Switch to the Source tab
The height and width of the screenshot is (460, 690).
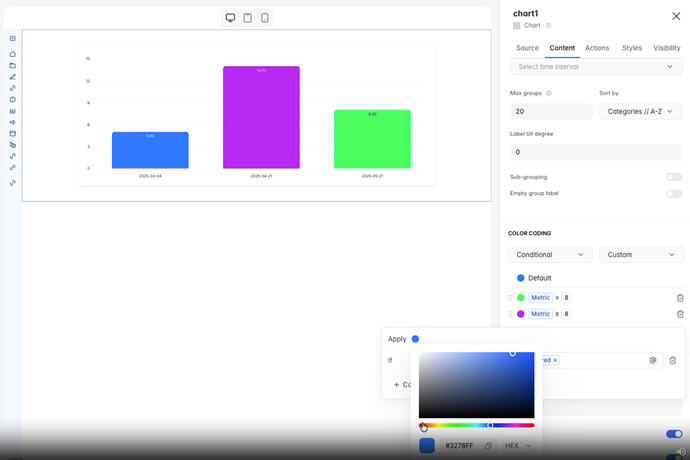click(x=527, y=48)
